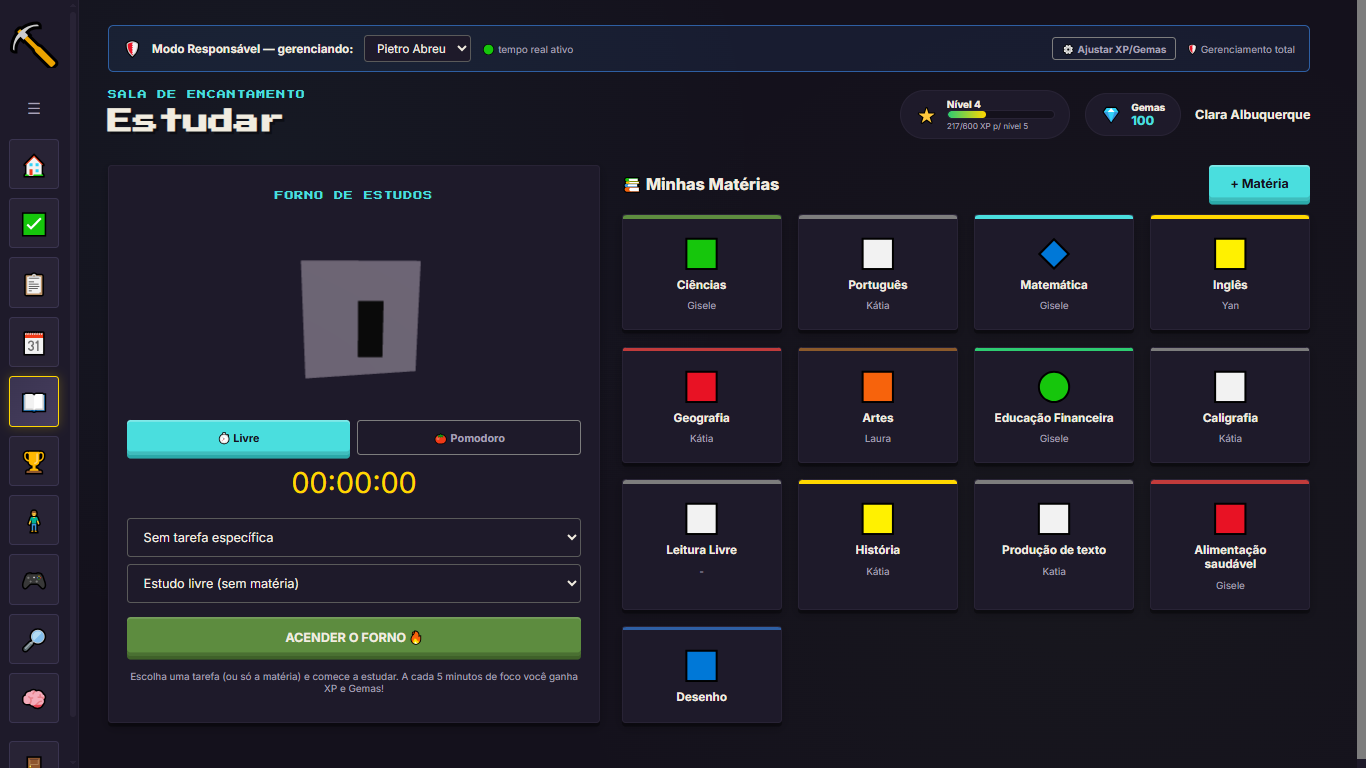The height and width of the screenshot is (768, 1366).
Task: Open the Português subject card
Action: [x=878, y=272]
